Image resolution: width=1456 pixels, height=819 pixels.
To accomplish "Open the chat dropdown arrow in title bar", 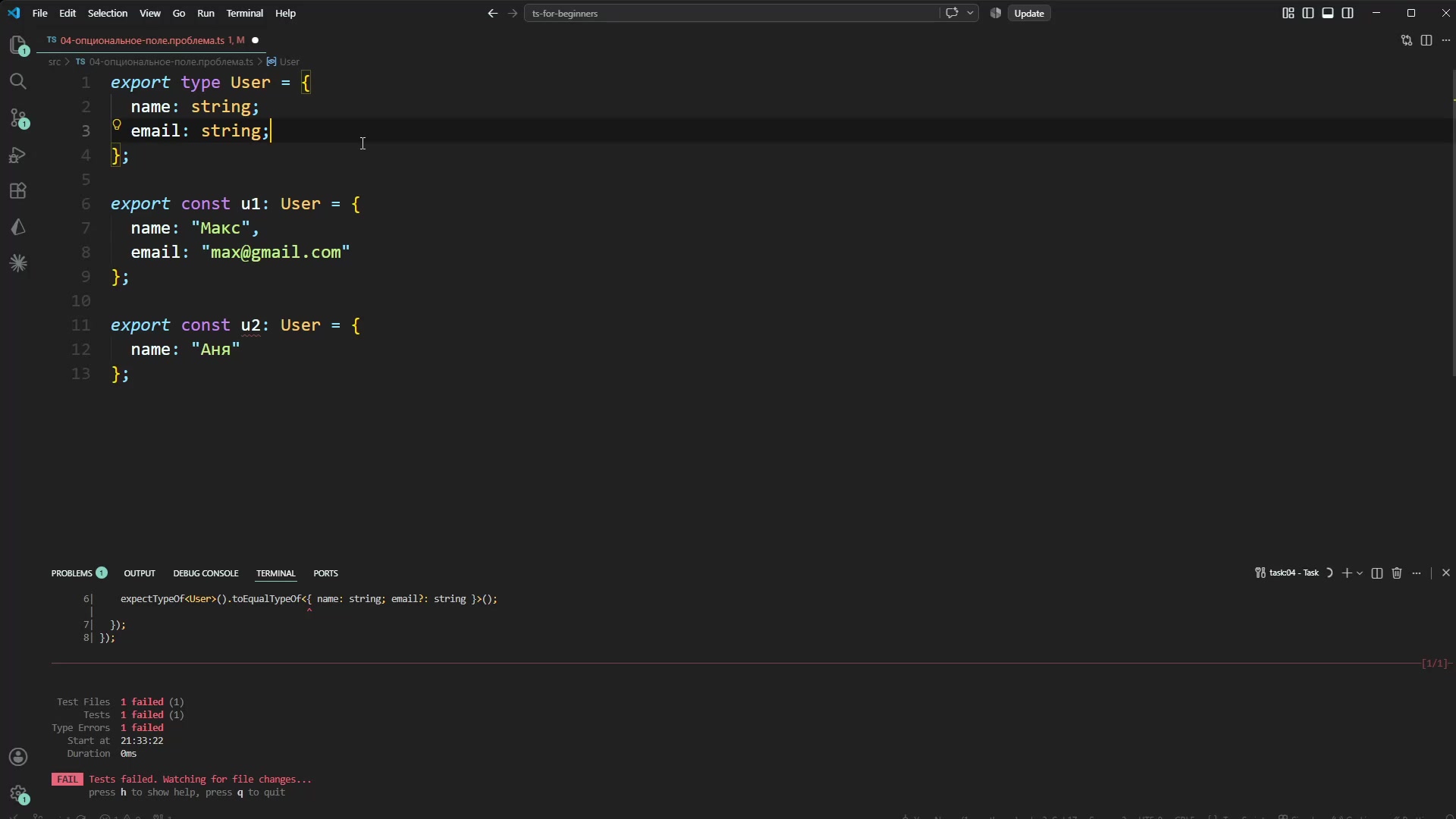I will point(970,13).
